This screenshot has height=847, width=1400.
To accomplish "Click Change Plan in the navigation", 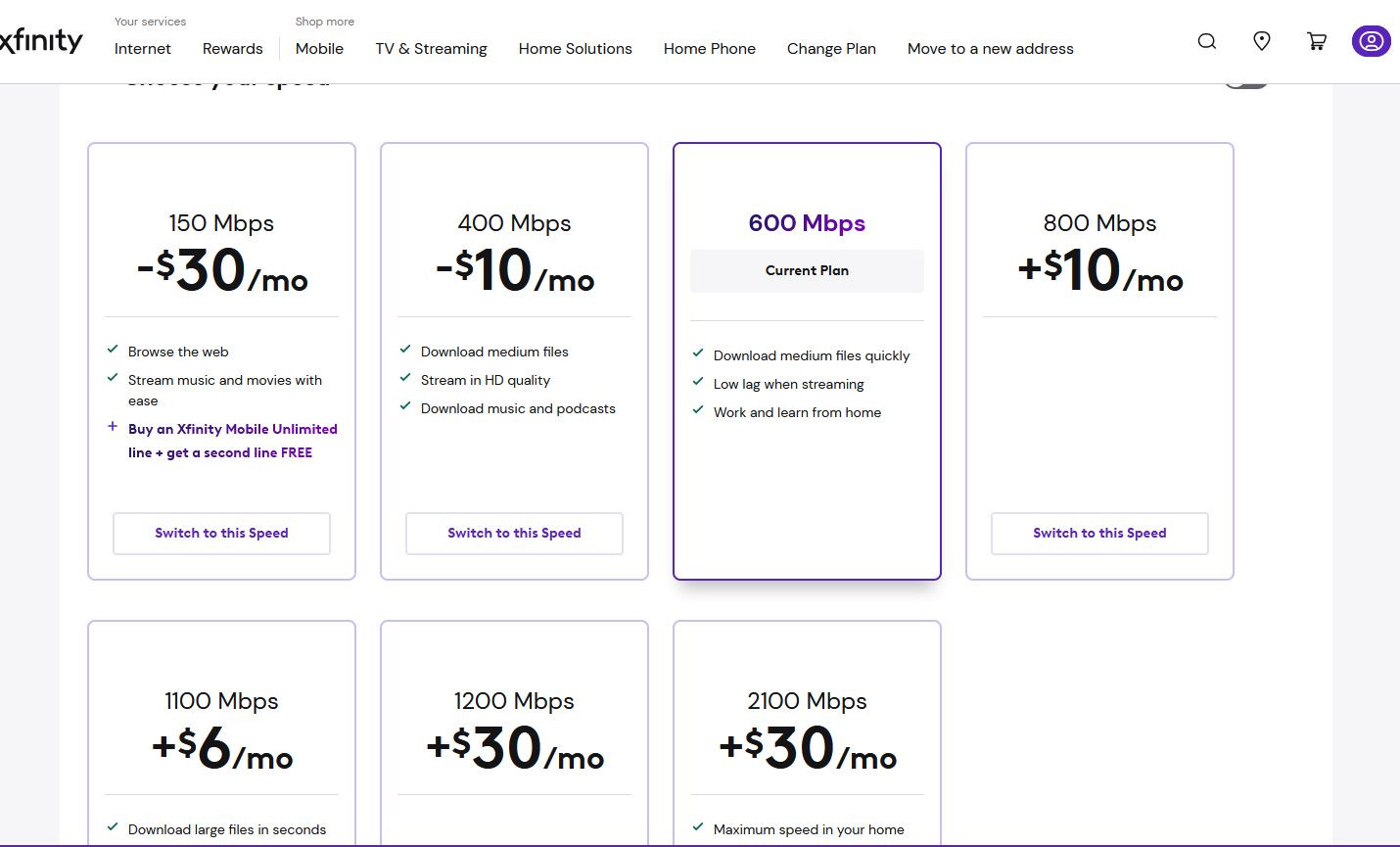I will pos(831,49).
